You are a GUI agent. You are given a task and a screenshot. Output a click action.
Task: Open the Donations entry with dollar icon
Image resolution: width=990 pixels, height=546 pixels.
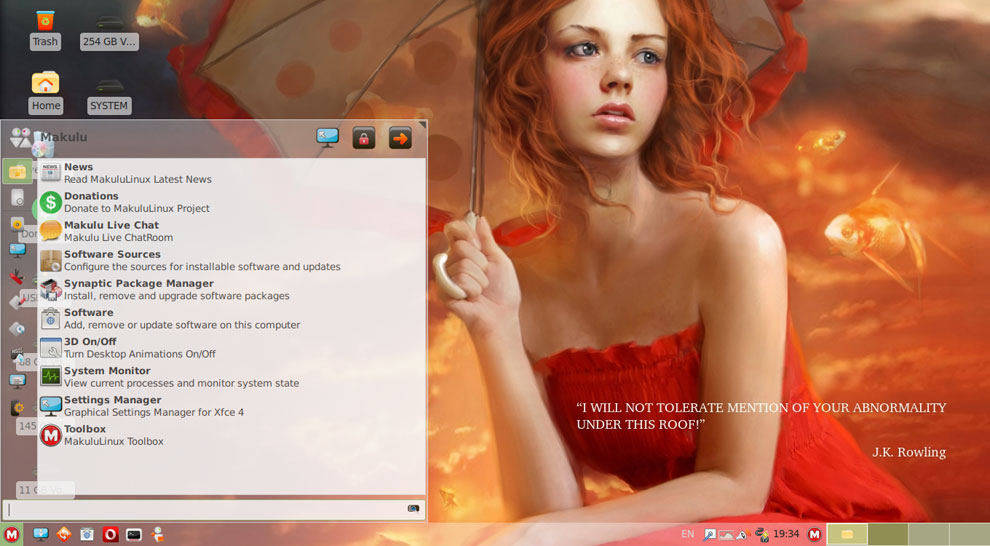click(x=231, y=202)
